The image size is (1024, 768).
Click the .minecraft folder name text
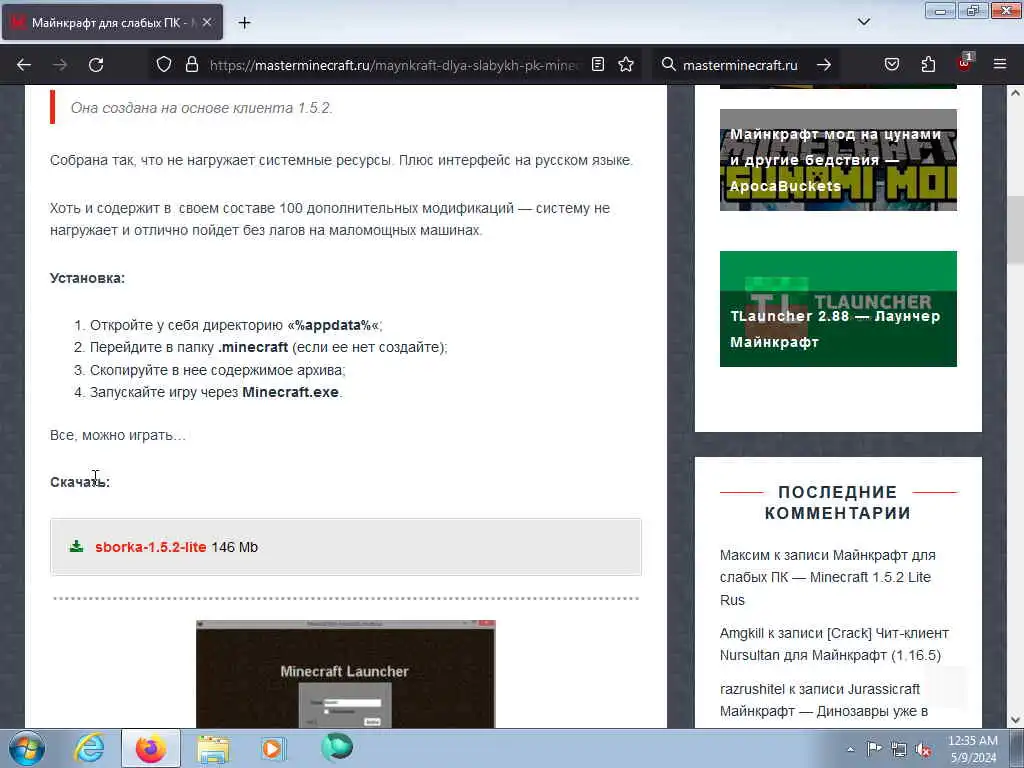point(253,347)
